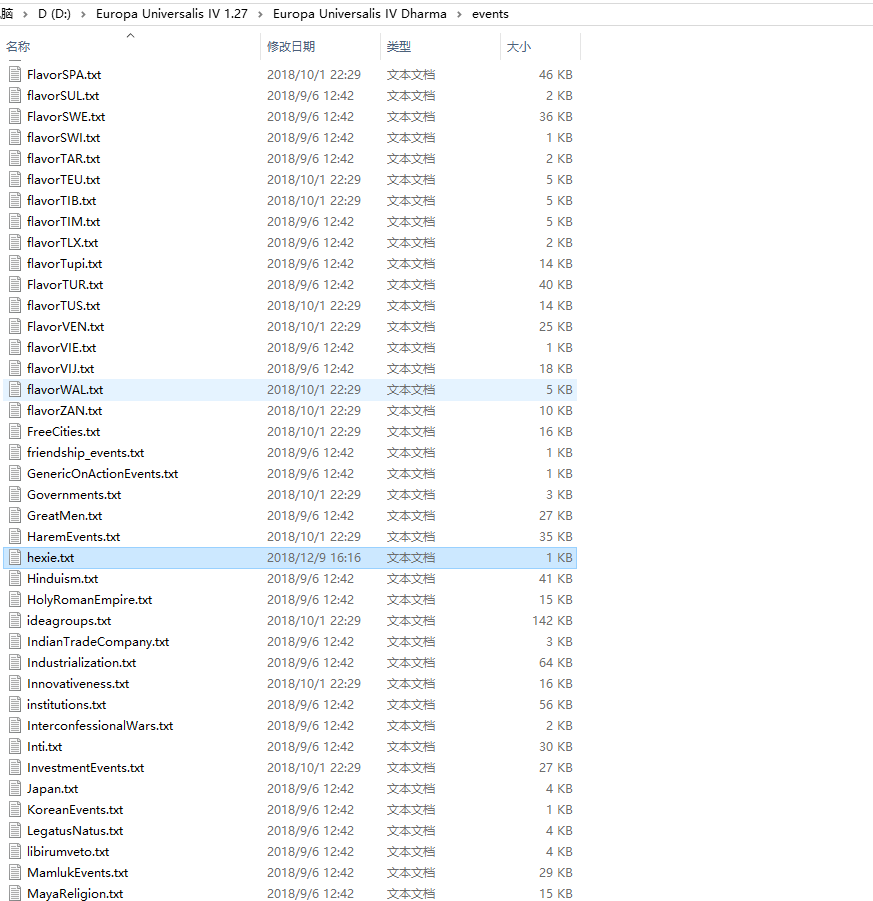The height and width of the screenshot is (901, 873).
Task: Select HaremEvents.txt file name
Action: click(x=74, y=537)
